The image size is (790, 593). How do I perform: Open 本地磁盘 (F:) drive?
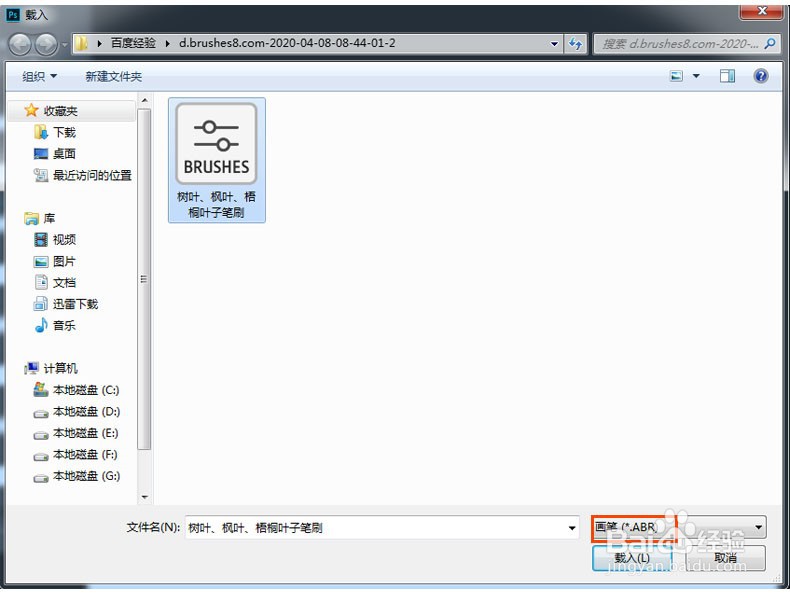[x=85, y=455]
